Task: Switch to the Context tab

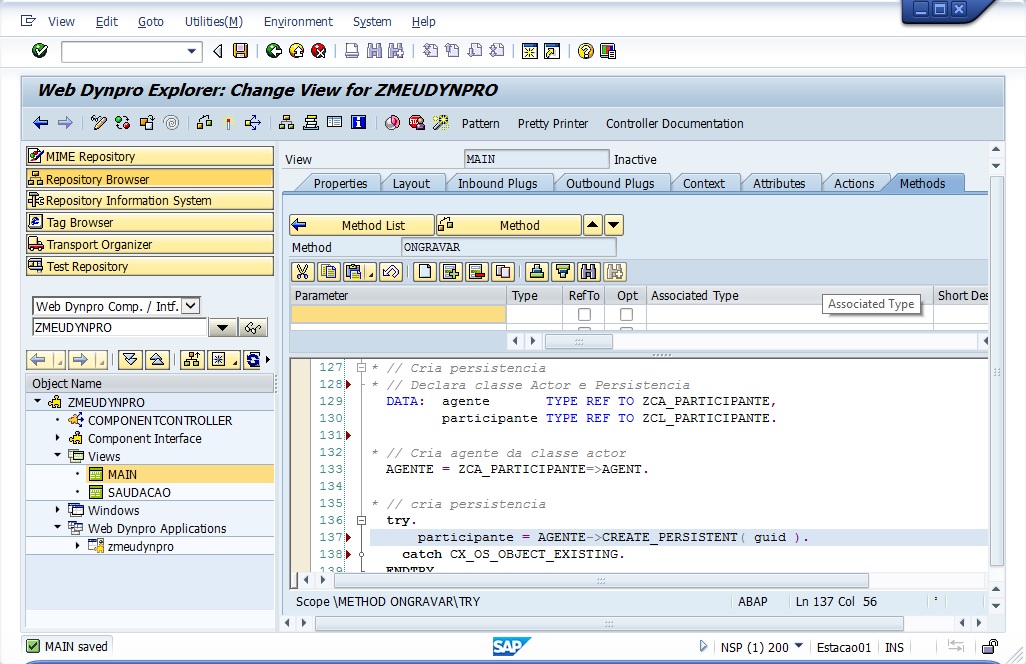Action: point(704,183)
